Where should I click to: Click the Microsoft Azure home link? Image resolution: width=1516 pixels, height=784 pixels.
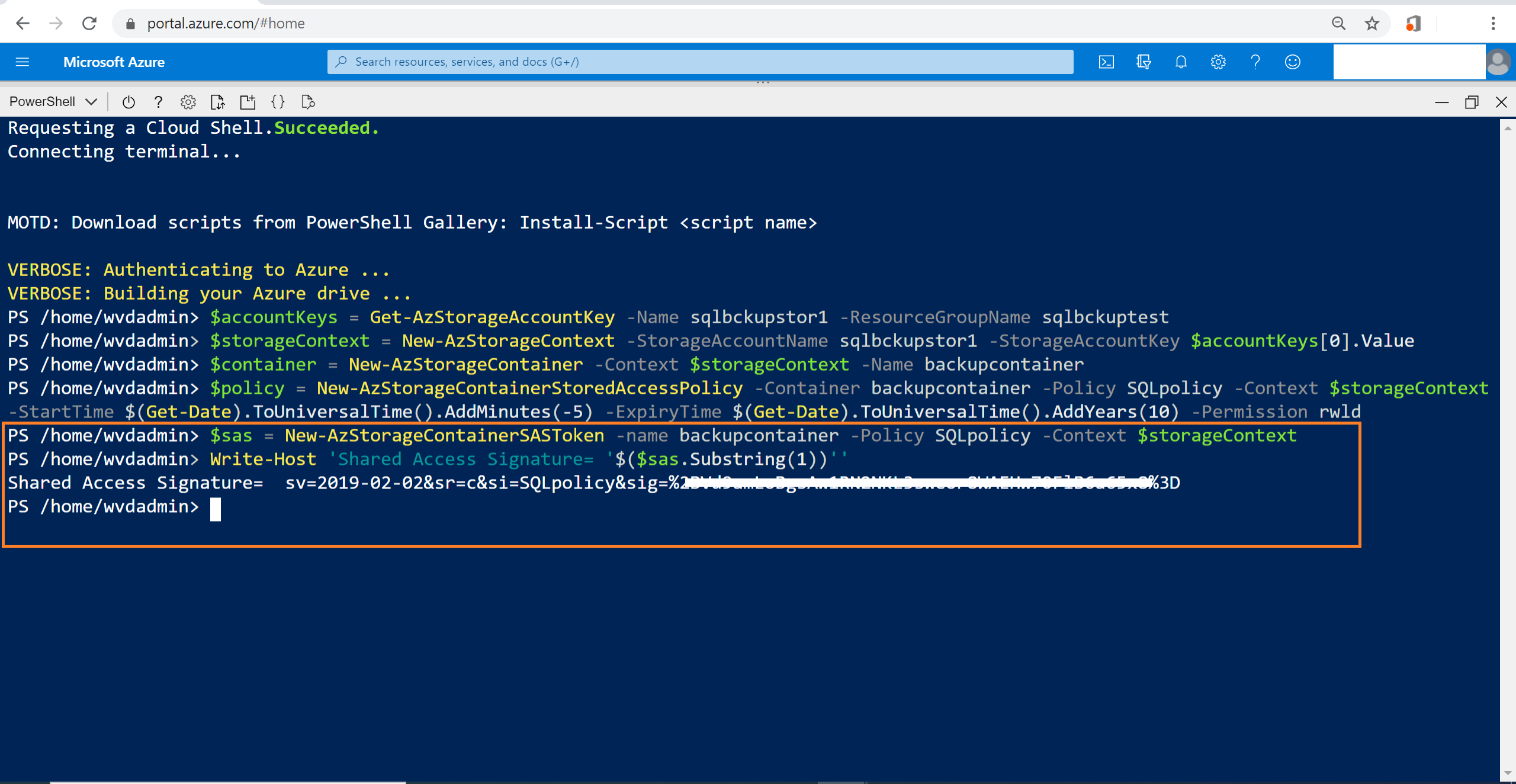pyautogui.click(x=114, y=62)
